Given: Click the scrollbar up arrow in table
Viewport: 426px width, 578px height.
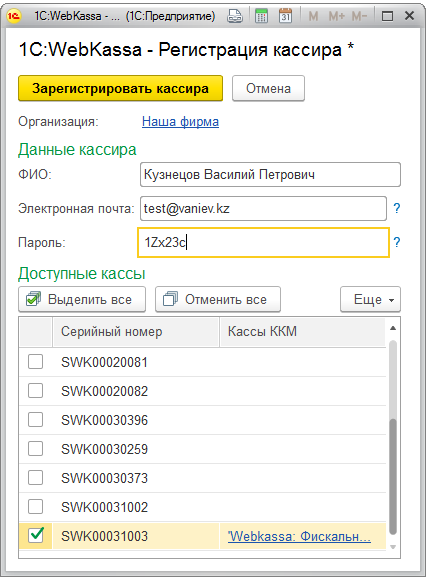Looking at the screenshot, I should (x=393, y=328).
